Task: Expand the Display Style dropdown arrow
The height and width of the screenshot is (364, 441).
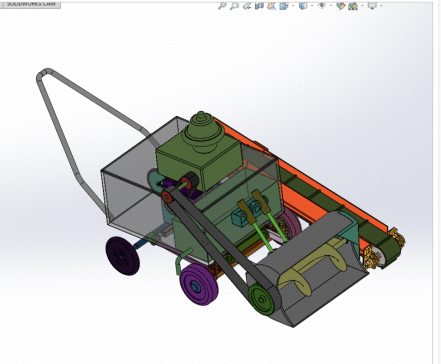Action: click(312, 6)
